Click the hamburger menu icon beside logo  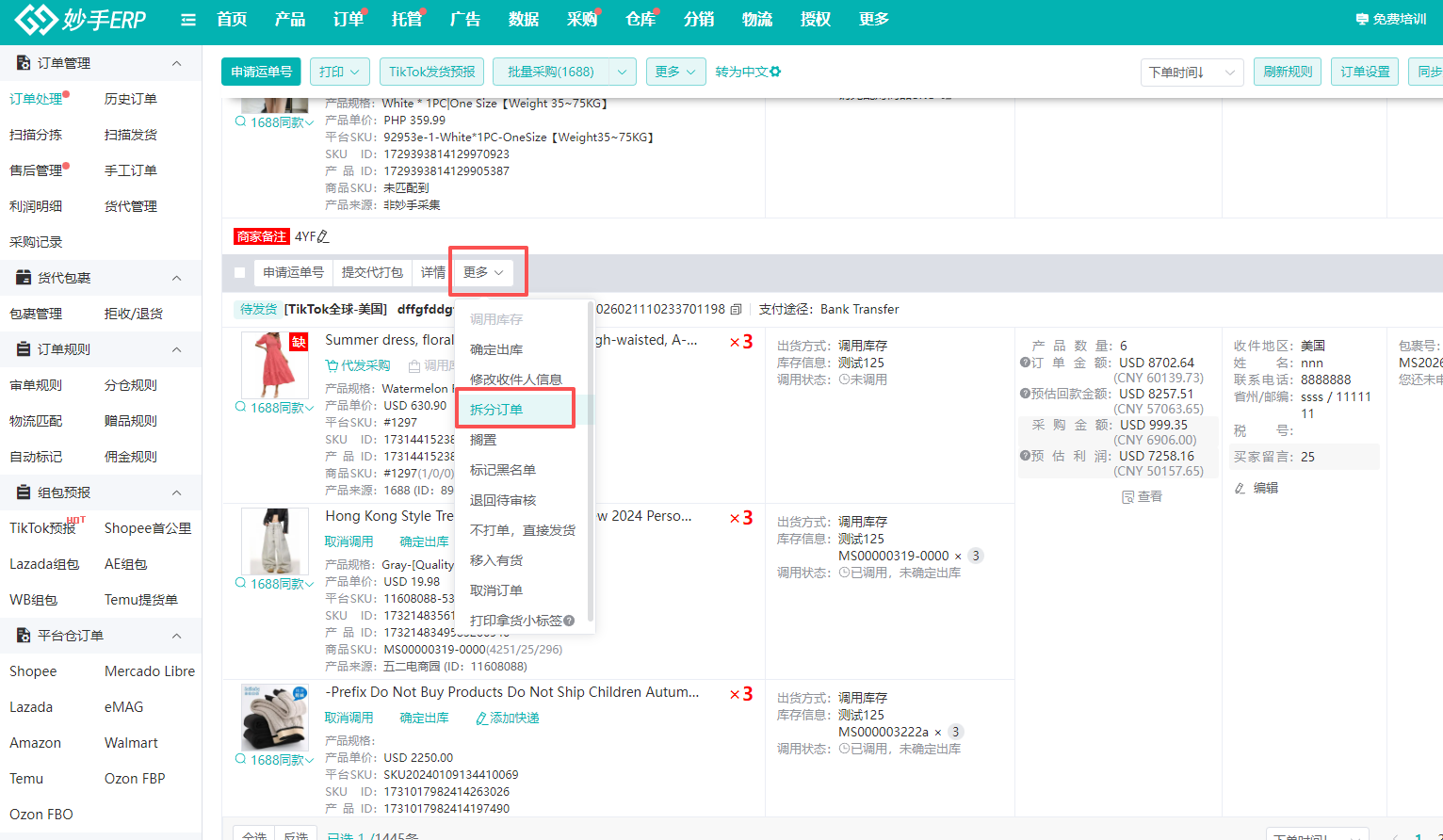(188, 20)
